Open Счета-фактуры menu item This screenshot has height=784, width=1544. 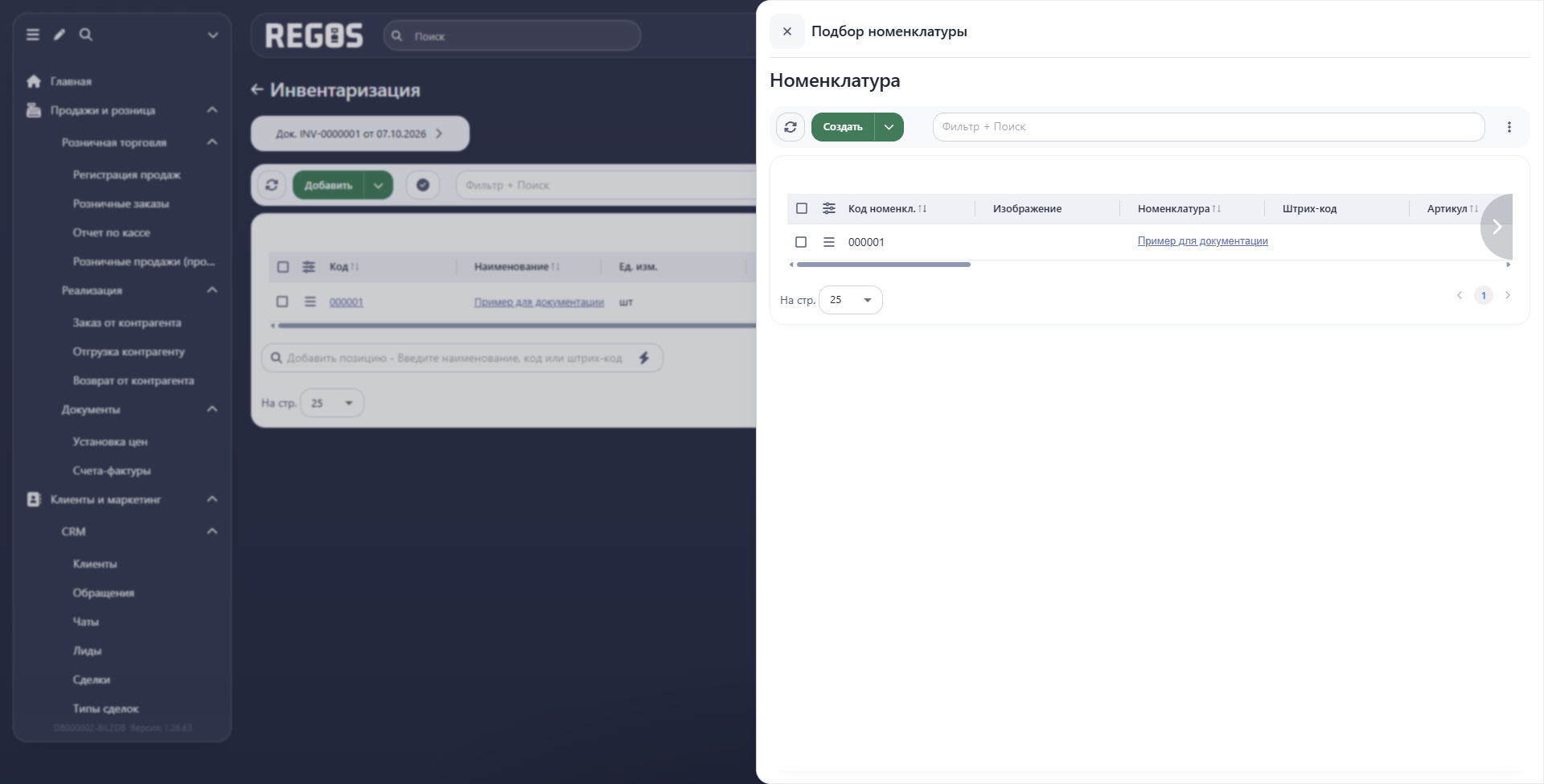112,470
